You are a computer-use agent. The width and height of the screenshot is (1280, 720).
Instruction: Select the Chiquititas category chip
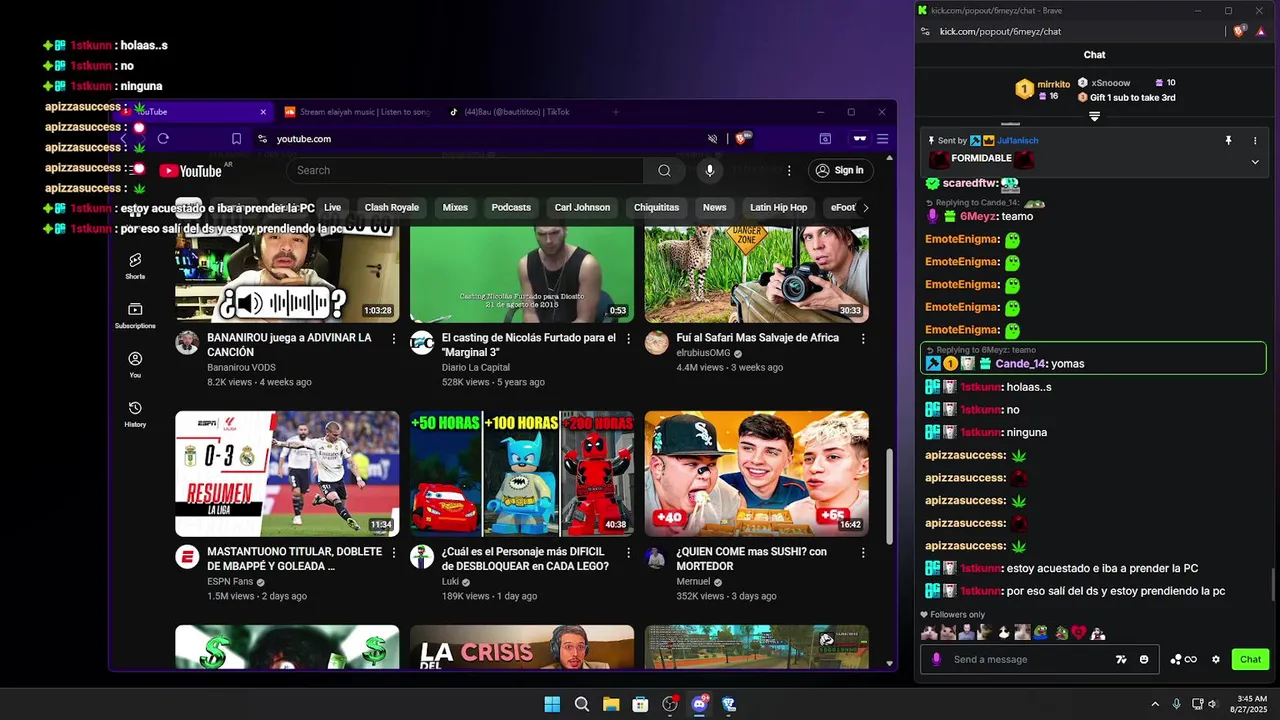[x=656, y=207]
